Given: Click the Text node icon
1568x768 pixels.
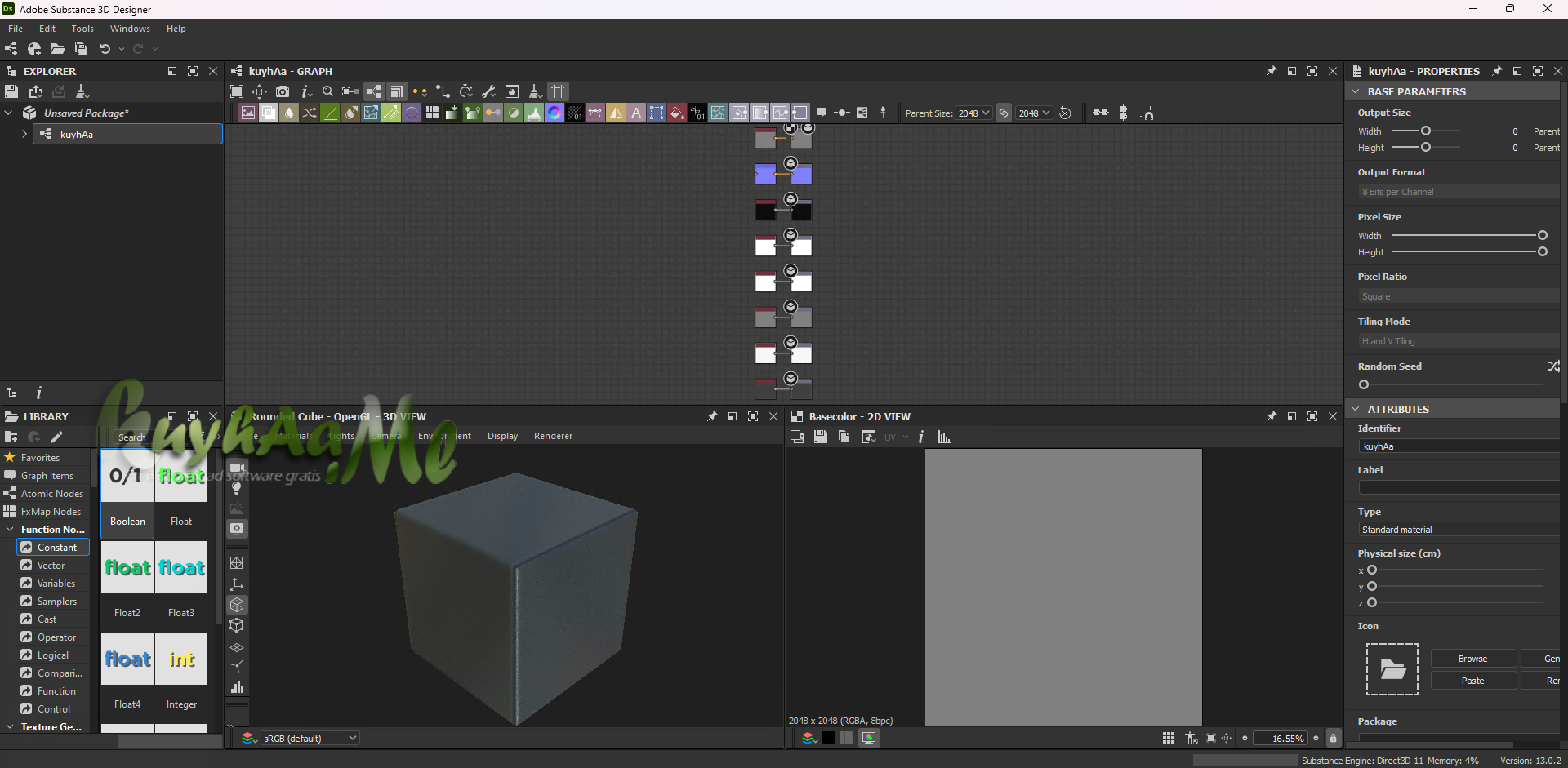Looking at the screenshot, I should [636, 113].
